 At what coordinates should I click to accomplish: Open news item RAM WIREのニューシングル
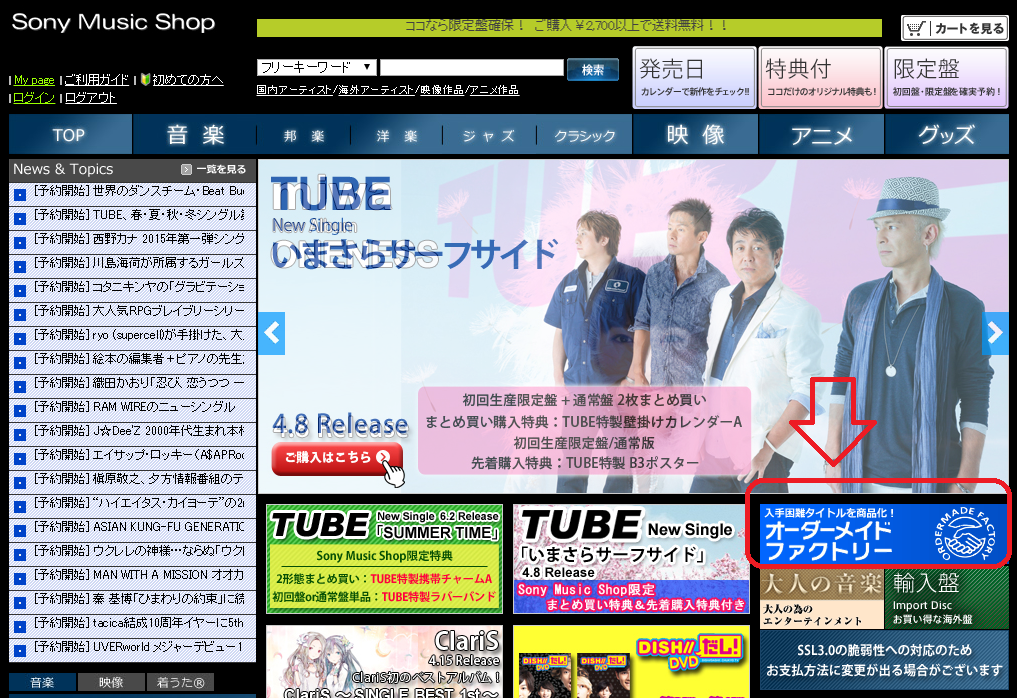tap(133, 409)
